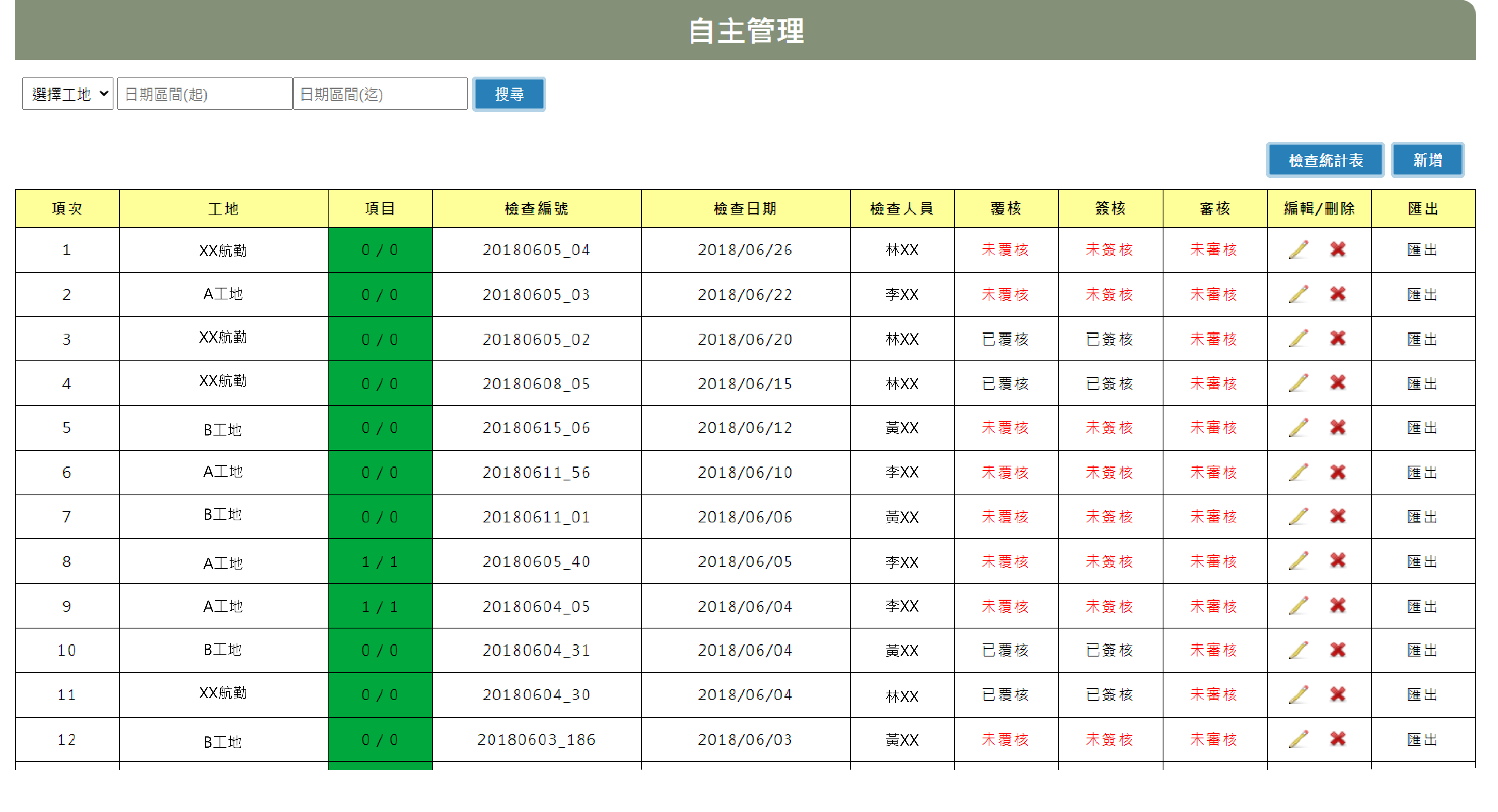Edit row 20180605_04 with the pencil icon
The height and width of the screenshot is (812, 1498).
(1298, 250)
